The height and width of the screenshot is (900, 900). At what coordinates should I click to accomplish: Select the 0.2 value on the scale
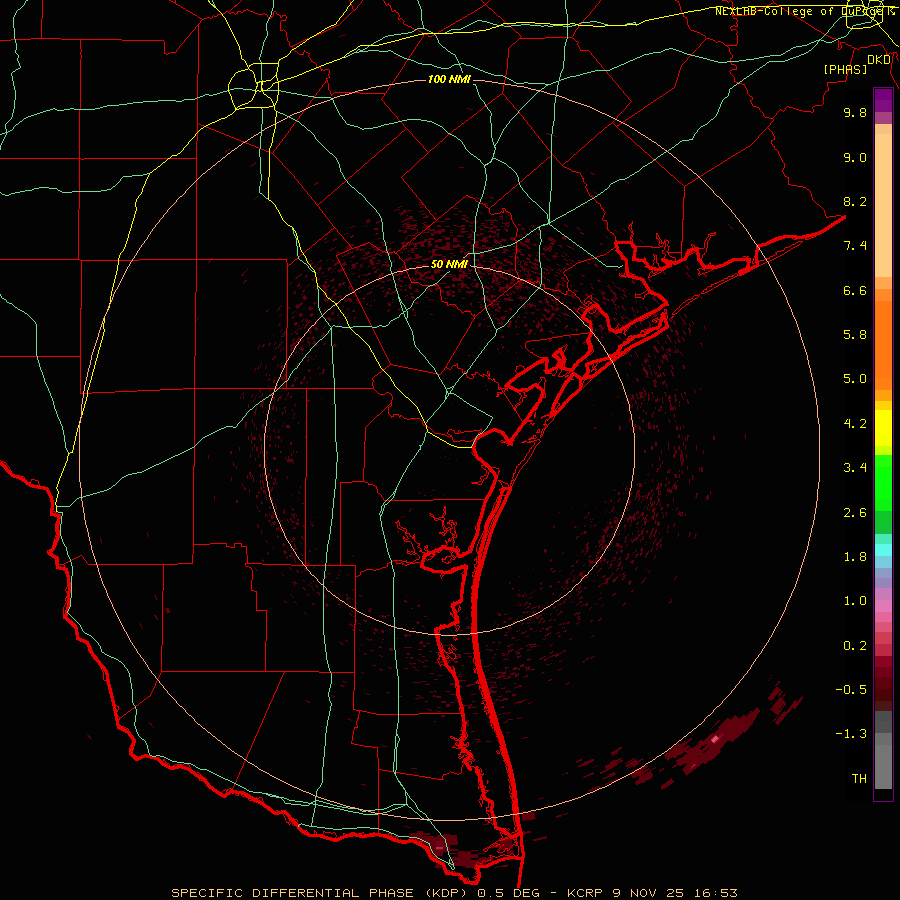pyautogui.click(x=855, y=646)
